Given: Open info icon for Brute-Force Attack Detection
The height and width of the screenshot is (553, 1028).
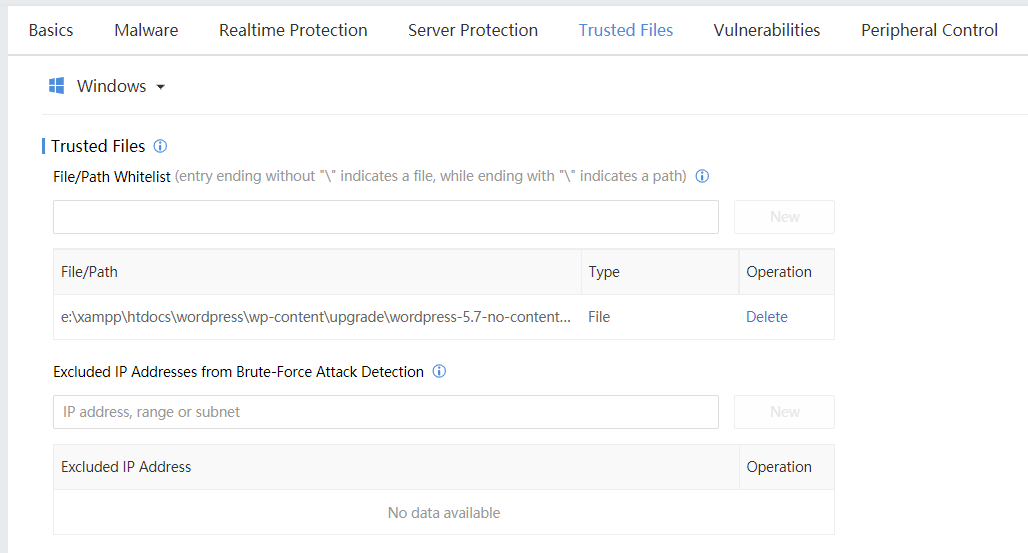Looking at the screenshot, I should pyautogui.click(x=439, y=371).
